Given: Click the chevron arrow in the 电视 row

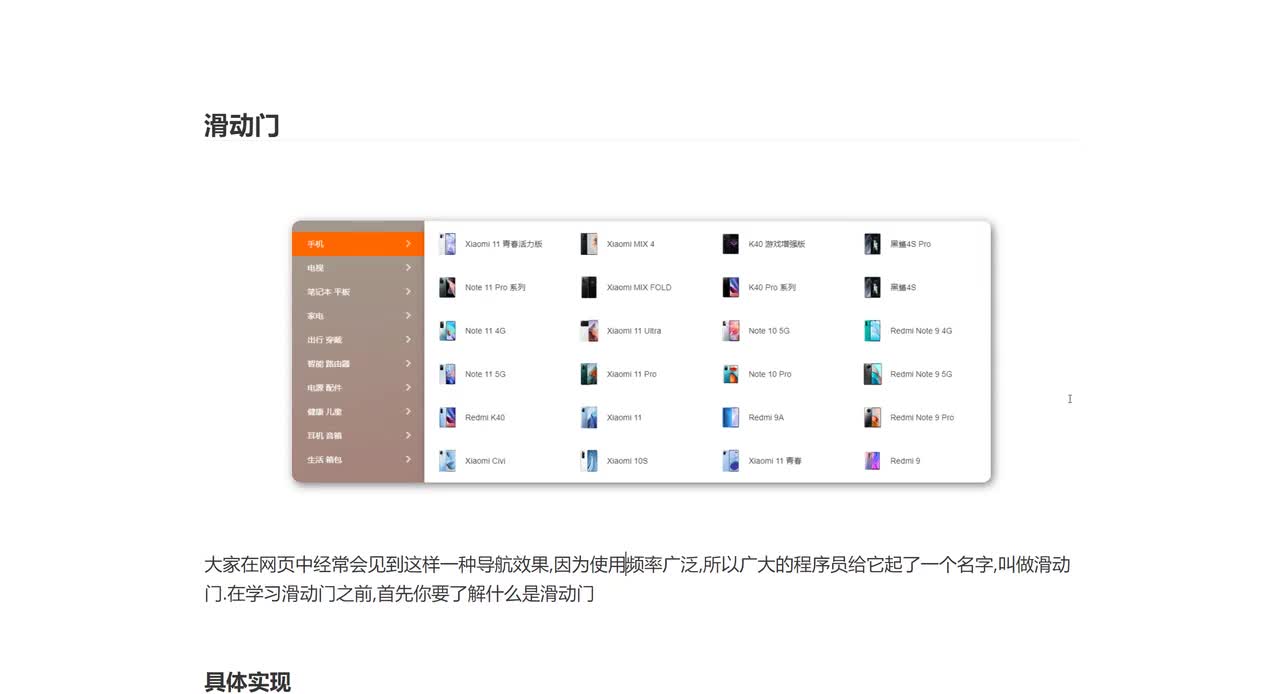Looking at the screenshot, I should 408,268.
